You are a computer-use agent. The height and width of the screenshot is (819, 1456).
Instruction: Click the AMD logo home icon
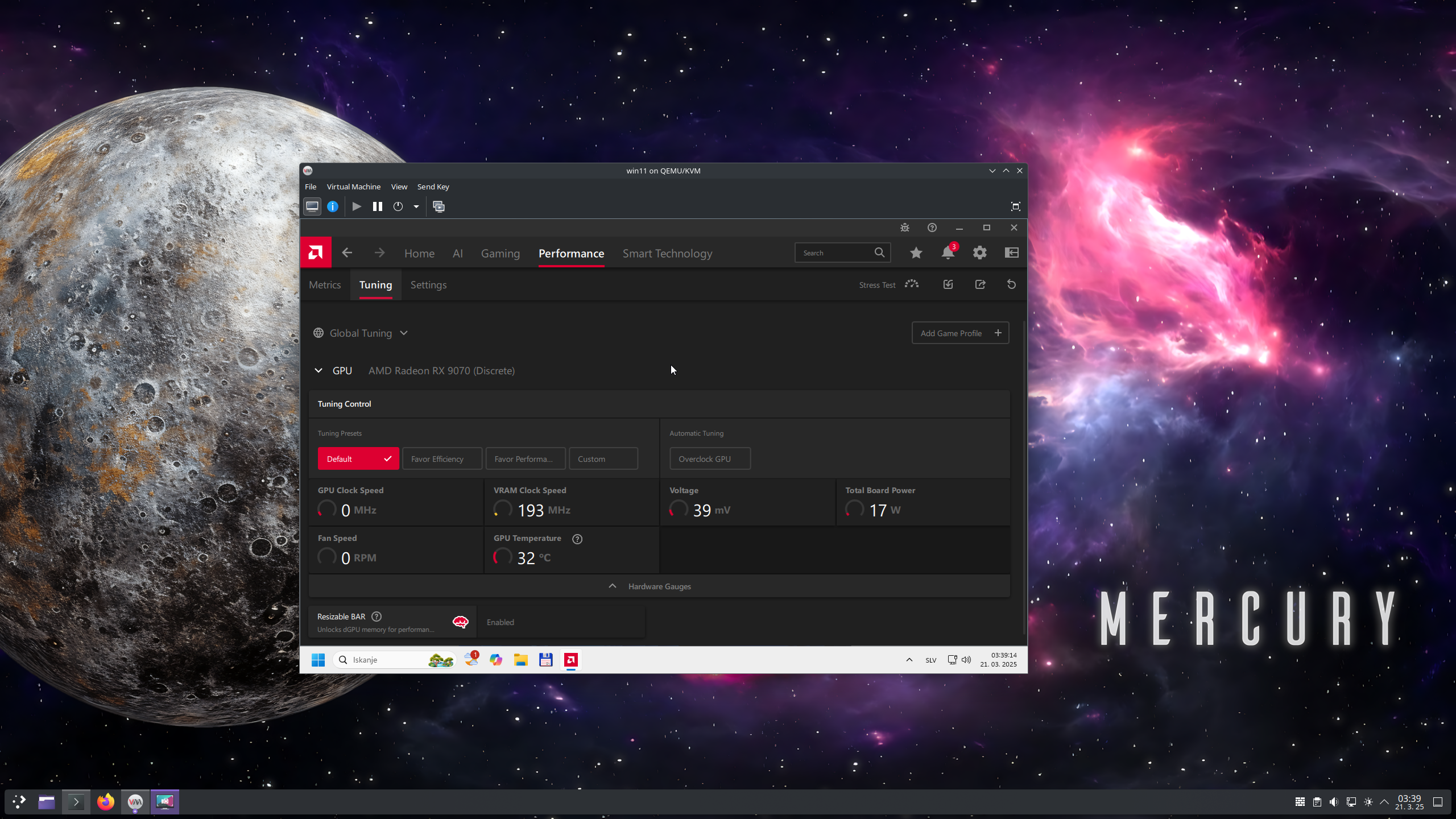pos(316,253)
